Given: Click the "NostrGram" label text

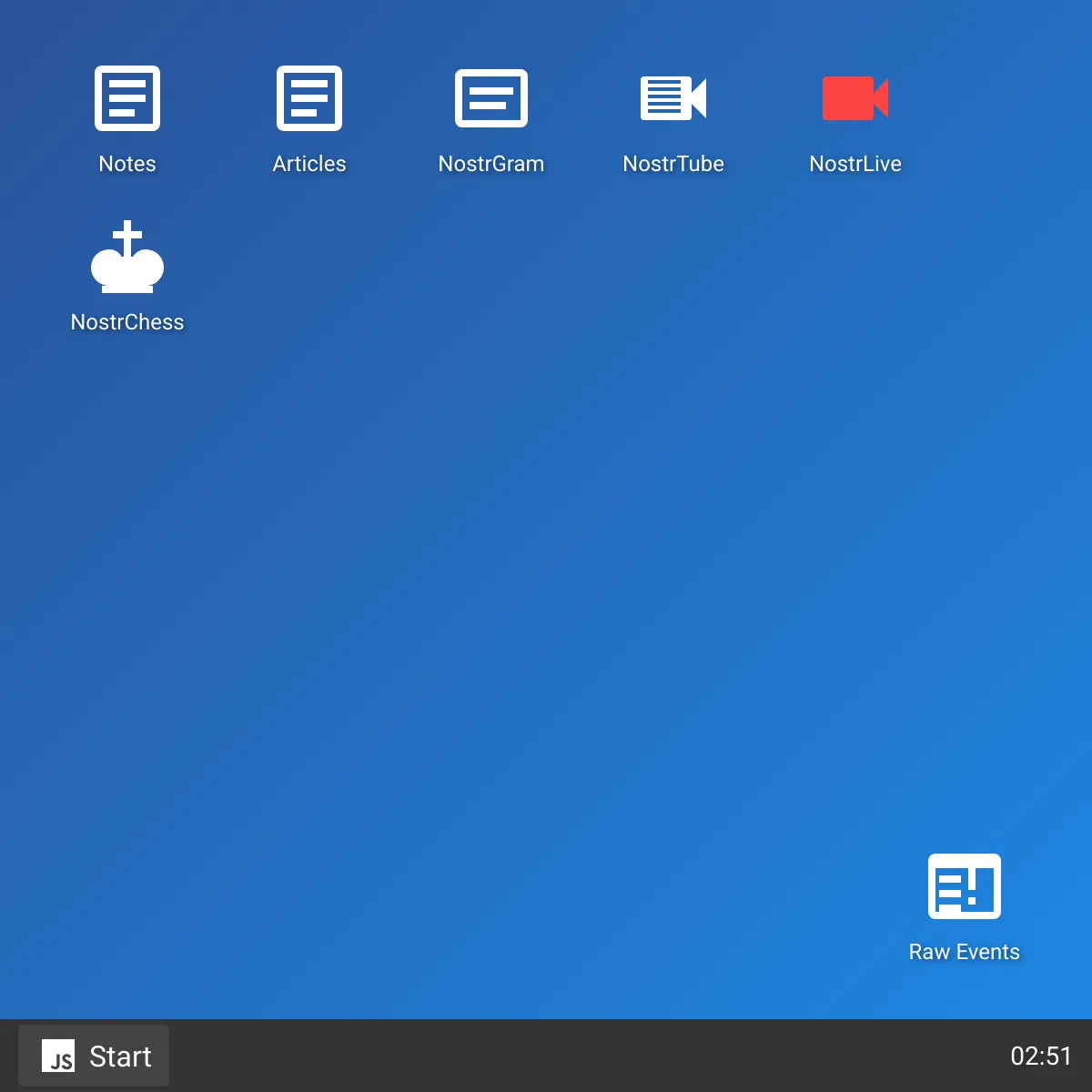Looking at the screenshot, I should click(x=491, y=164).
